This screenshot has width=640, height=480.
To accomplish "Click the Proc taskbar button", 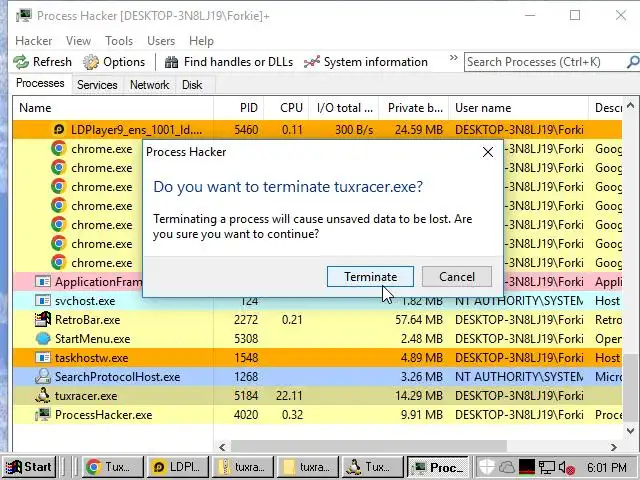I will point(438,467).
